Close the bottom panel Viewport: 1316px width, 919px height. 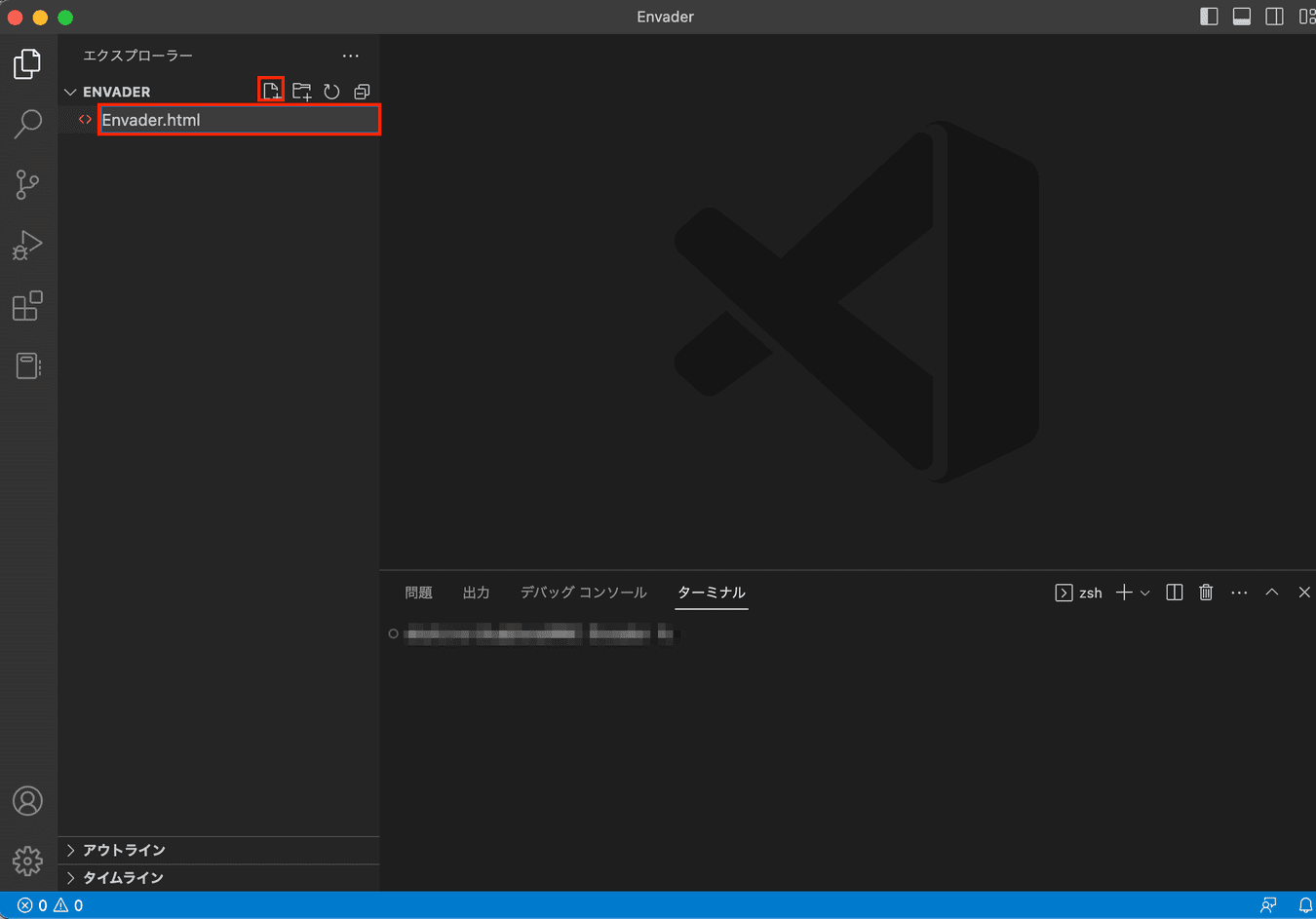point(1304,593)
